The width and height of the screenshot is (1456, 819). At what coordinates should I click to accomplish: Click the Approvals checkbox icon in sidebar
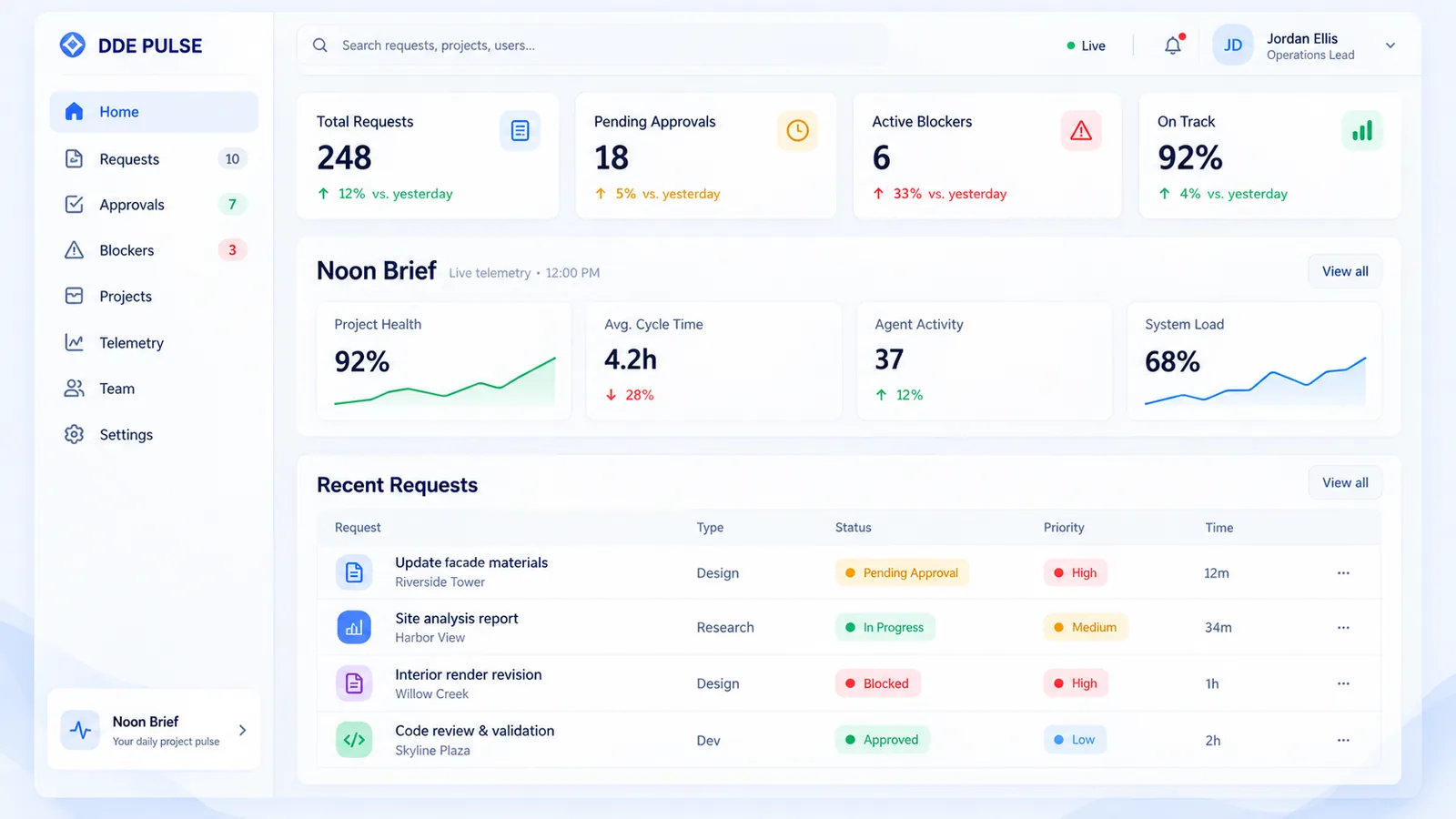tap(75, 204)
